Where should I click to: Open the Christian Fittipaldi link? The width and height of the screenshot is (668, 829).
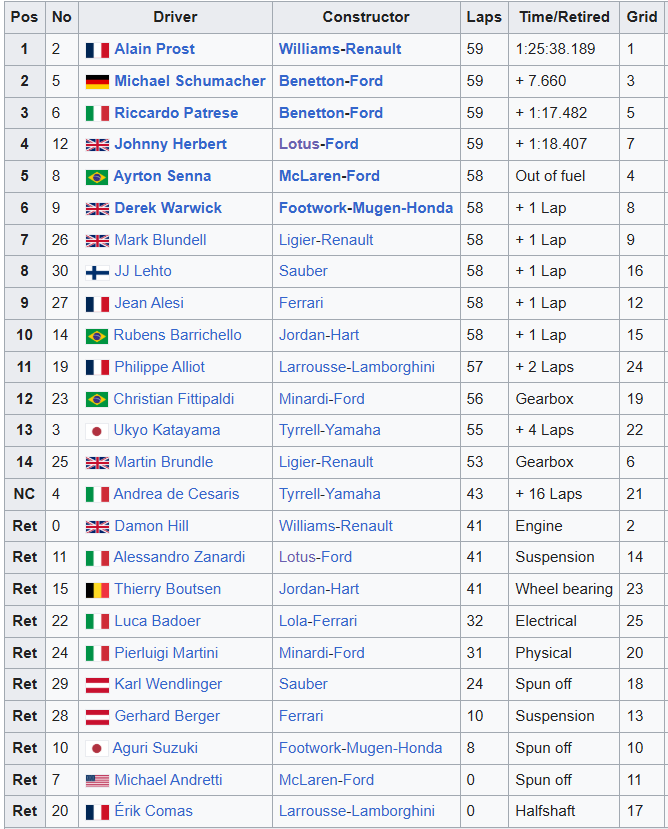coord(174,399)
